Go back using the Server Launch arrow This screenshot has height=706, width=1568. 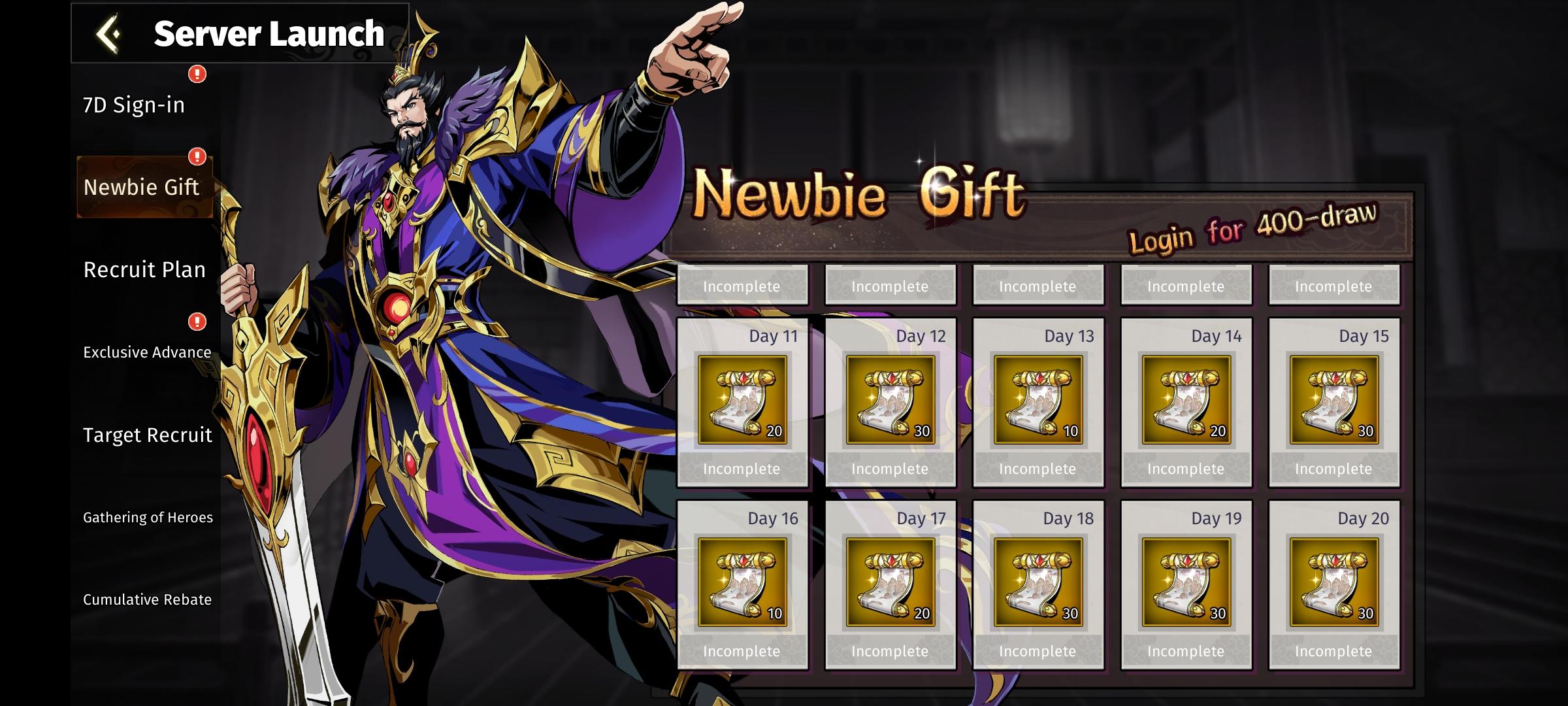pyautogui.click(x=109, y=33)
